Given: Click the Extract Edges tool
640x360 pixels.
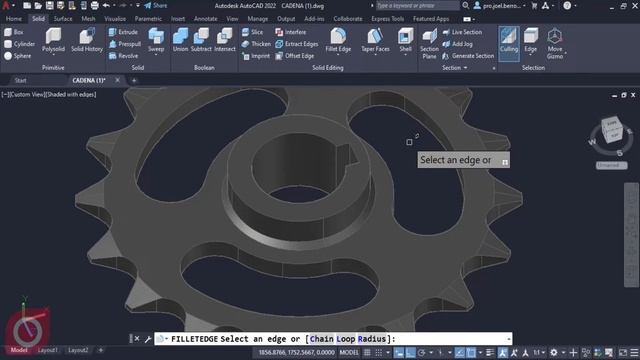Looking at the screenshot, I should point(297,44).
